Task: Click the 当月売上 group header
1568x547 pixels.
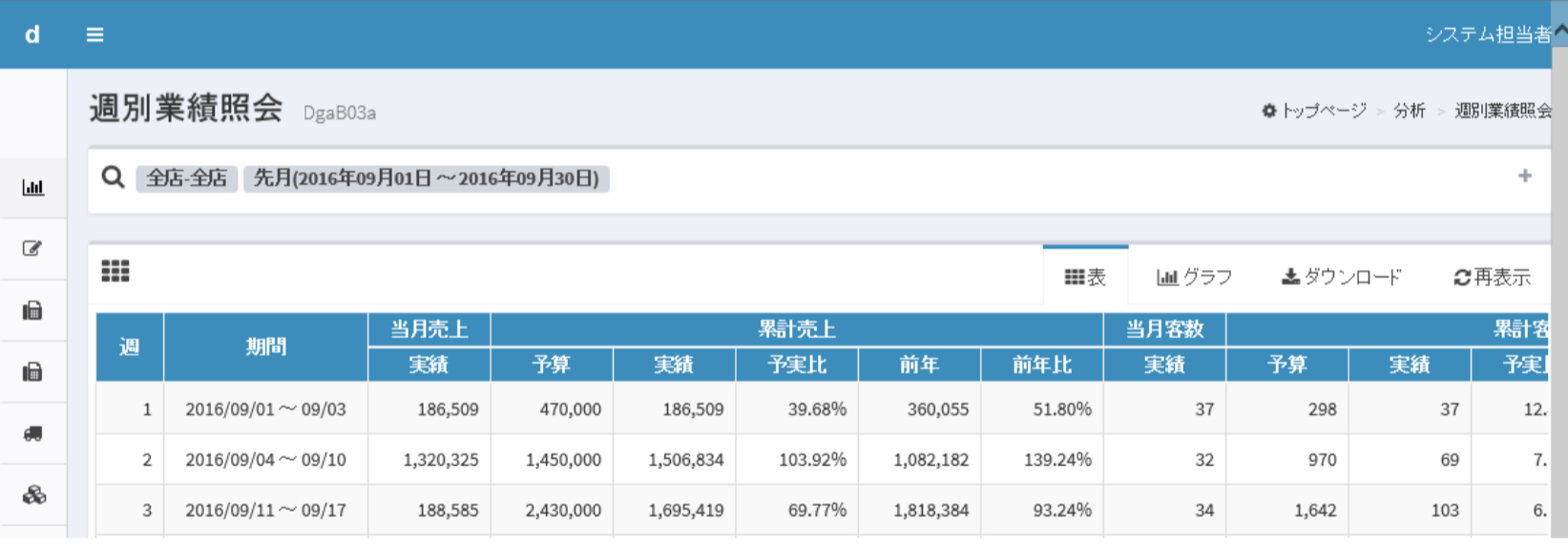Action: click(429, 329)
